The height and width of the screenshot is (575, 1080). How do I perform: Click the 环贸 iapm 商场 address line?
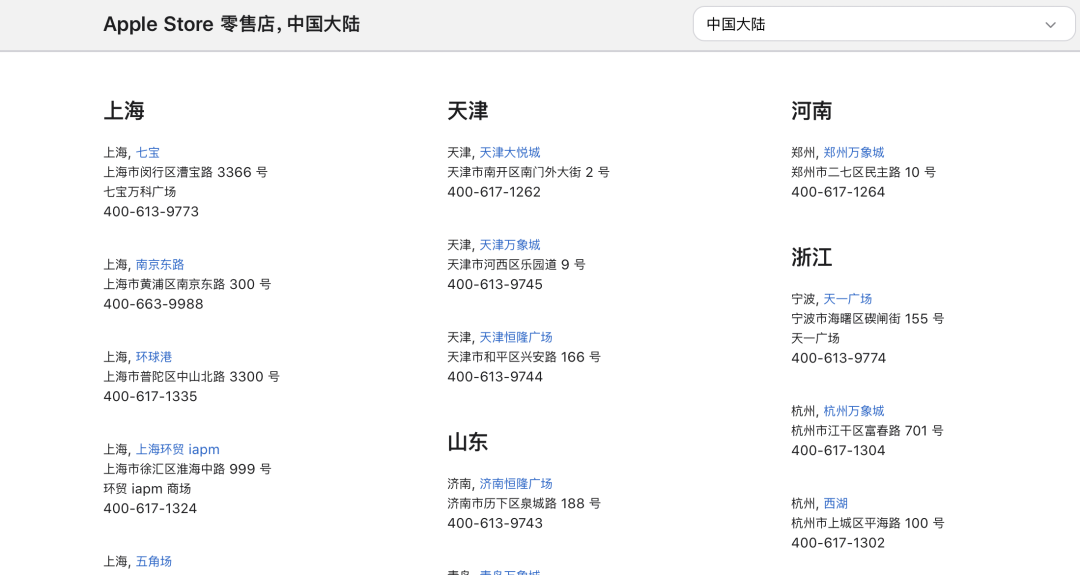pos(147,488)
